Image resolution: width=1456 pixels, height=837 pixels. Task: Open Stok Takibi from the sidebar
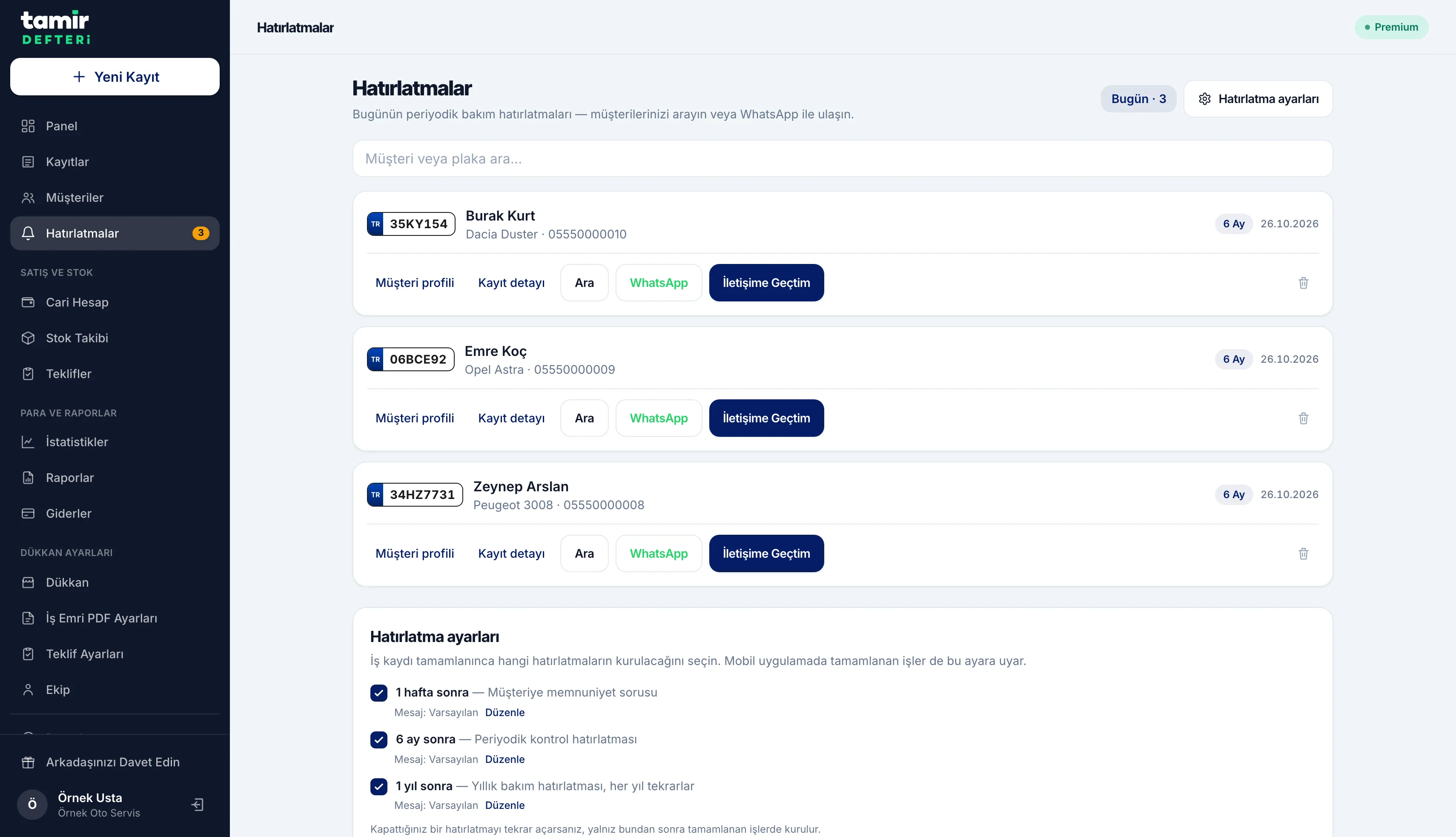(115, 338)
